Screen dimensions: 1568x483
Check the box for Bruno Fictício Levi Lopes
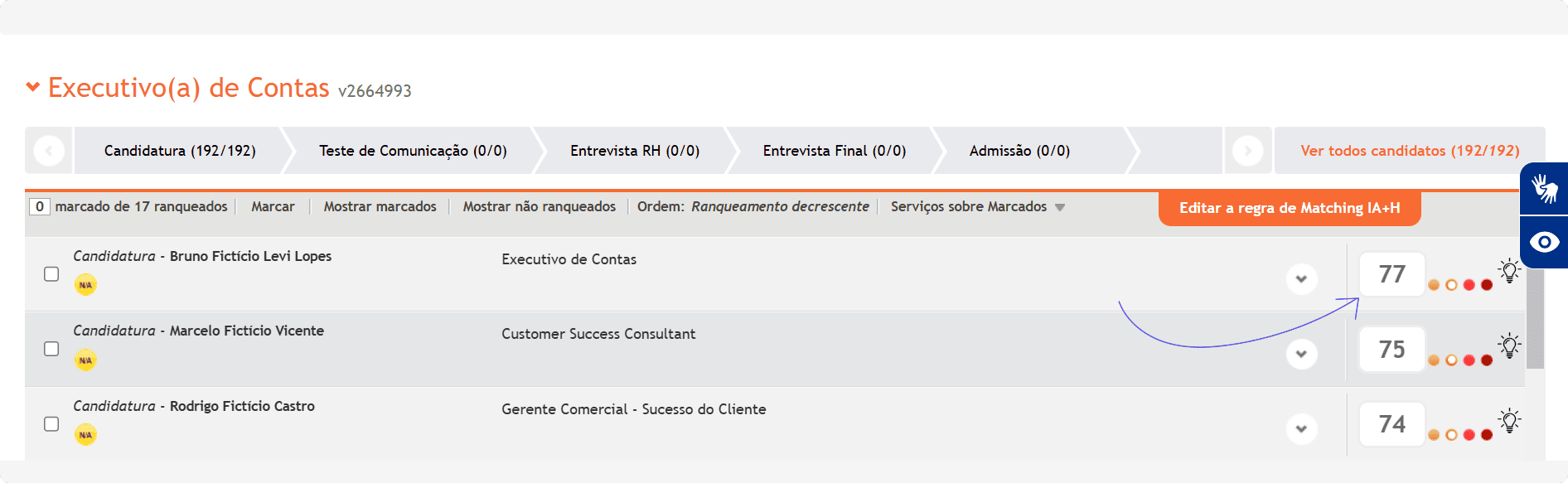tap(51, 274)
